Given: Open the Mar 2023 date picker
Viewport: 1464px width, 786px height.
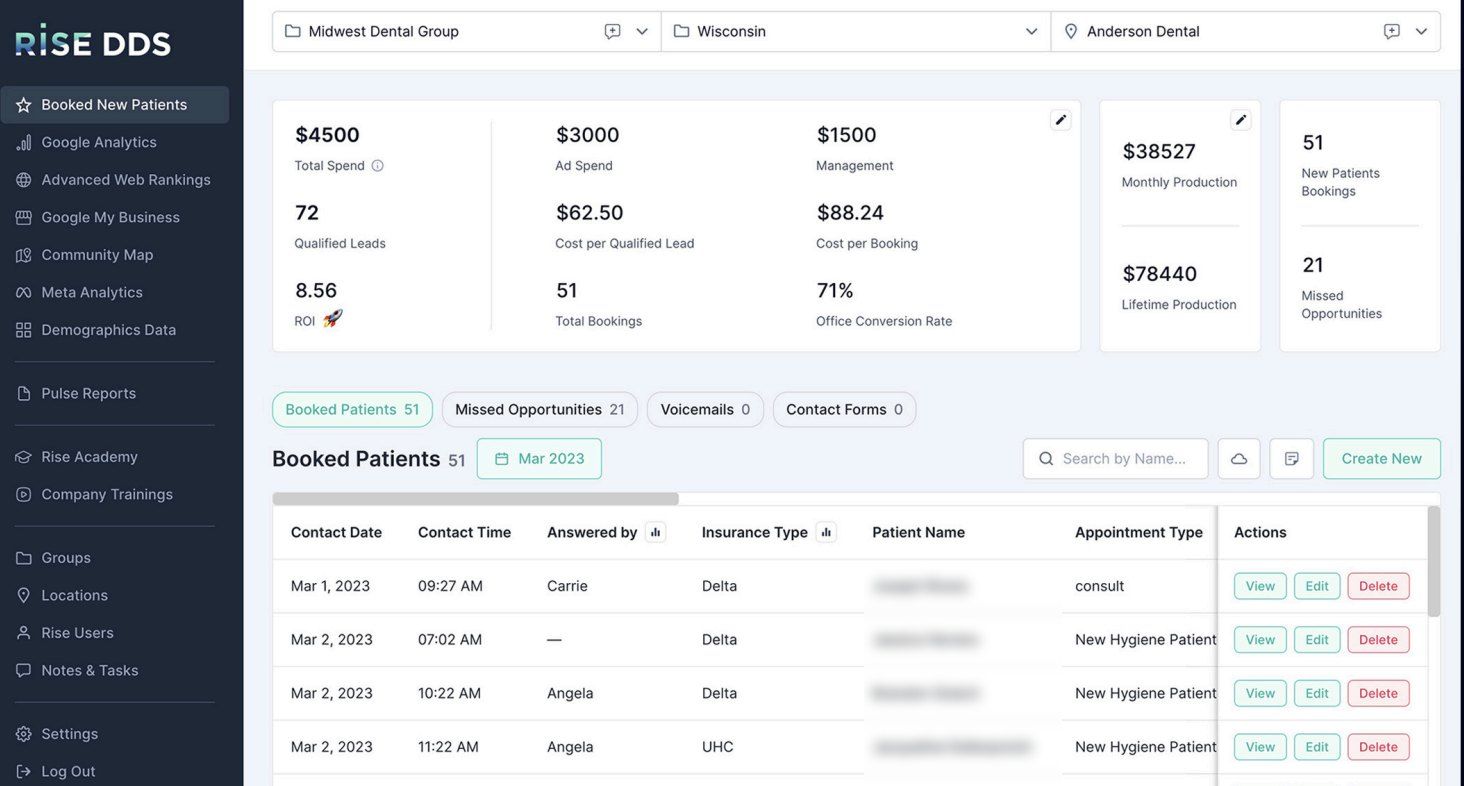Looking at the screenshot, I should (x=539, y=459).
